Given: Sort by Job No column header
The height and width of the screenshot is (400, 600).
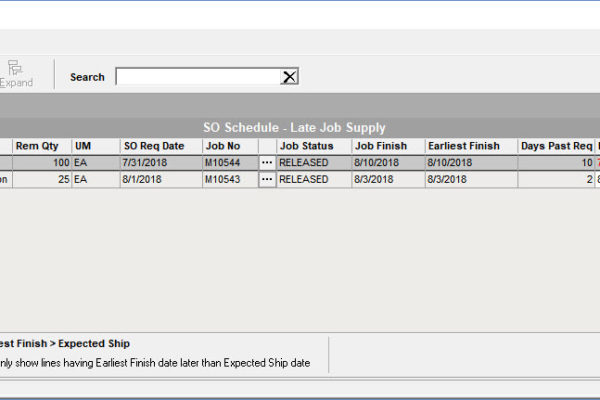Looking at the screenshot, I should tap(230, 146).
